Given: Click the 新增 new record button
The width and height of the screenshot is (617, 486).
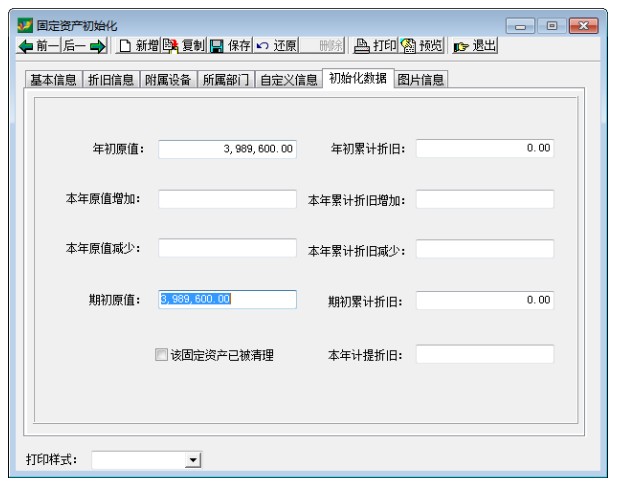Looking at the screenshot, I should tap(138, 46).
